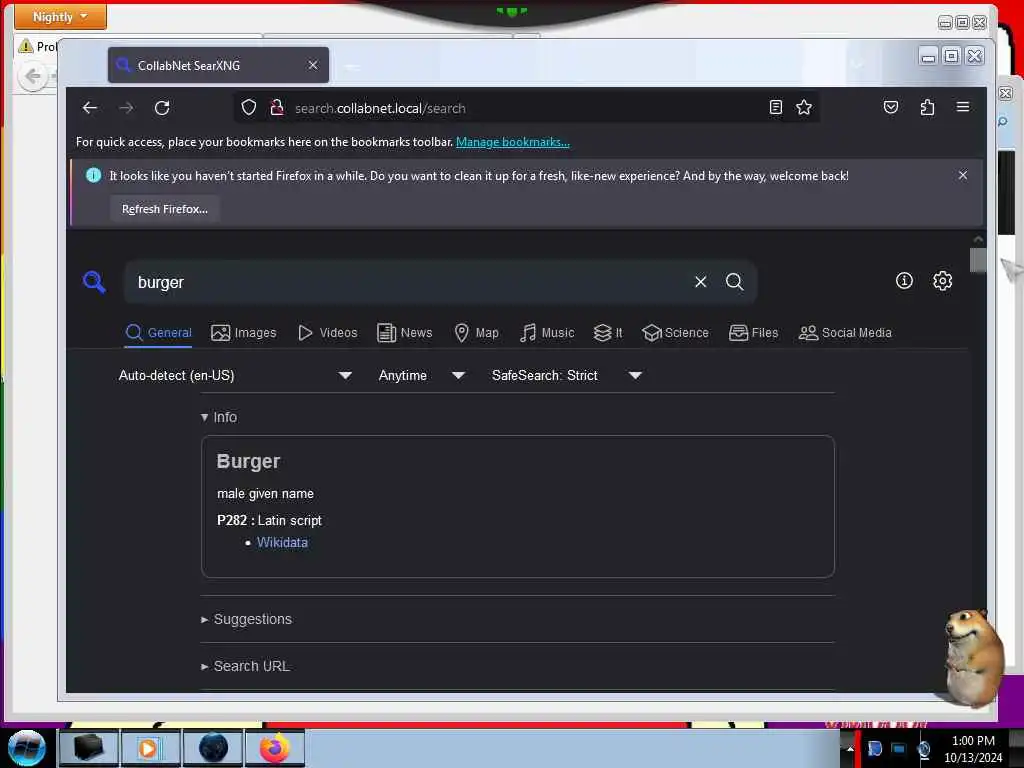Open the Save to Pocket icon

(x=891, y=108)
